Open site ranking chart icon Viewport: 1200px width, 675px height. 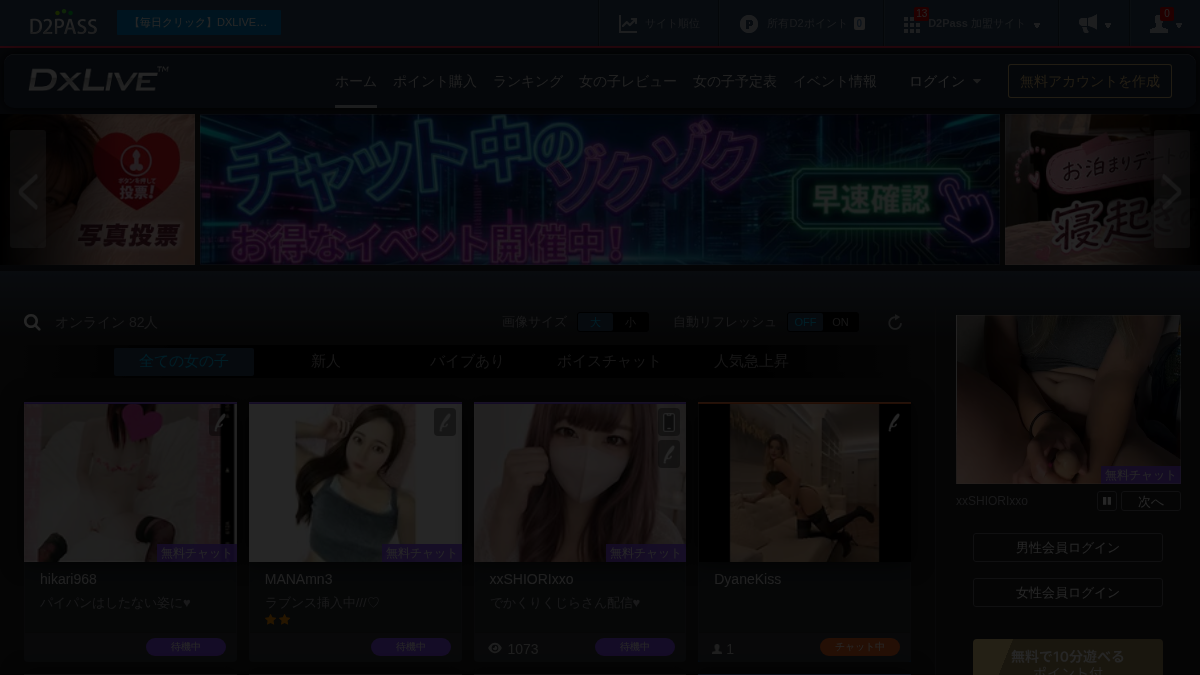pos(628,24)
